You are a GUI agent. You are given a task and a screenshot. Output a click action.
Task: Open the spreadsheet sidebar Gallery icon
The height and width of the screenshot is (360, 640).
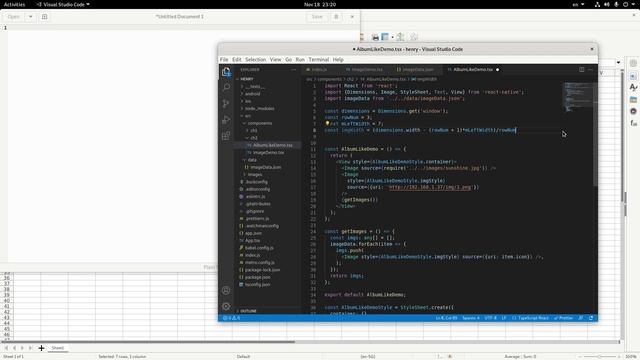pos(633,99)
